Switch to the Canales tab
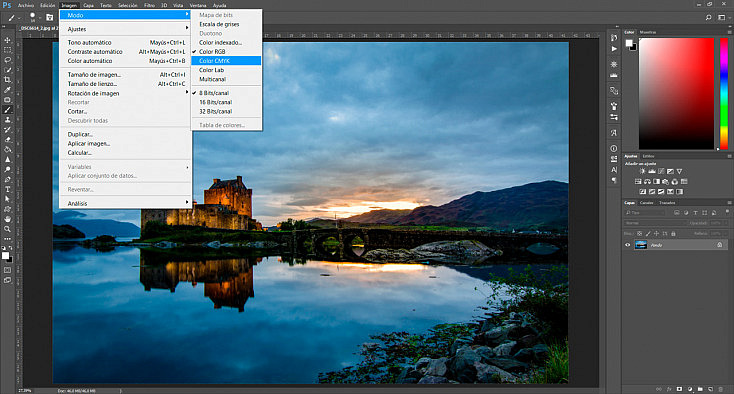The image size is (734, 394). pyautogui.click(x=646, y=203)
